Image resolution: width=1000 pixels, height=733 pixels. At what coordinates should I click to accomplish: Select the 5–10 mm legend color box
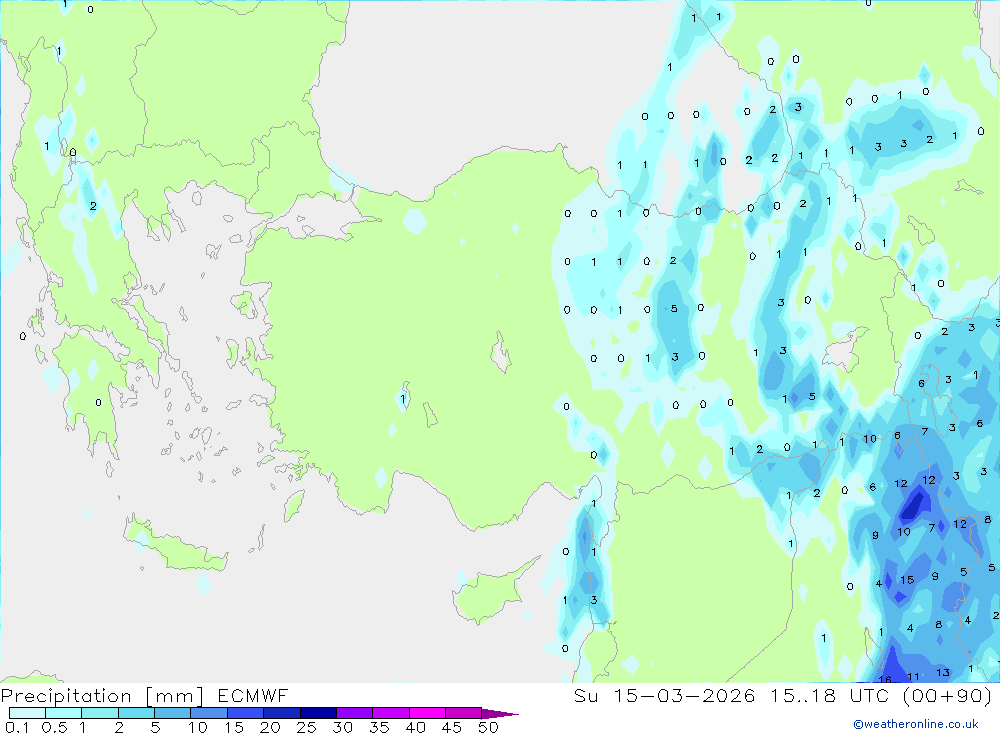click(x=173, y=713)
